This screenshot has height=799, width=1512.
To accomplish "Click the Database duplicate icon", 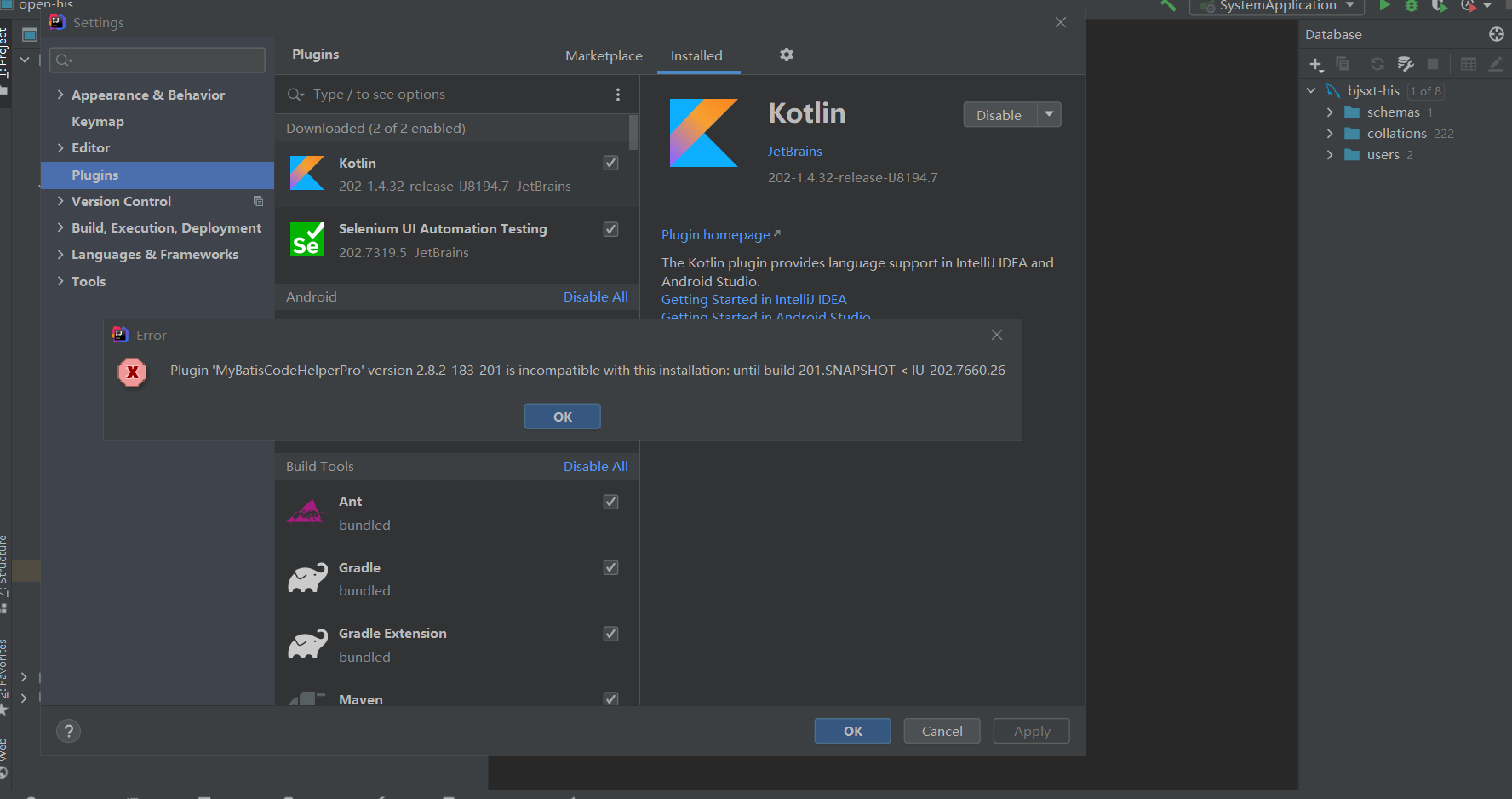I will coord(1343,64).
